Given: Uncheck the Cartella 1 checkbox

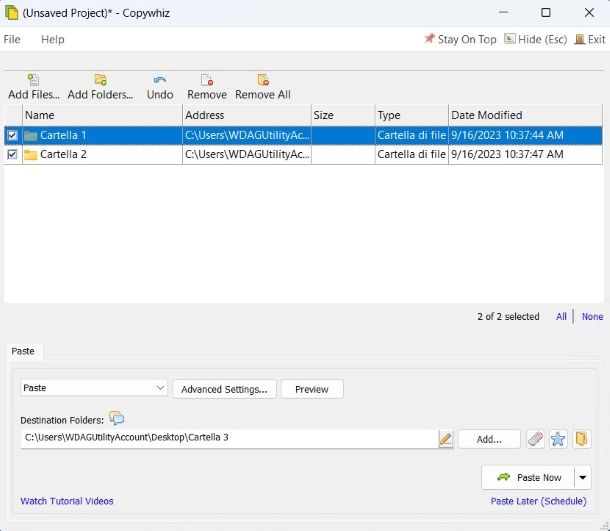Looking at the screenshot, I should 12,135.
